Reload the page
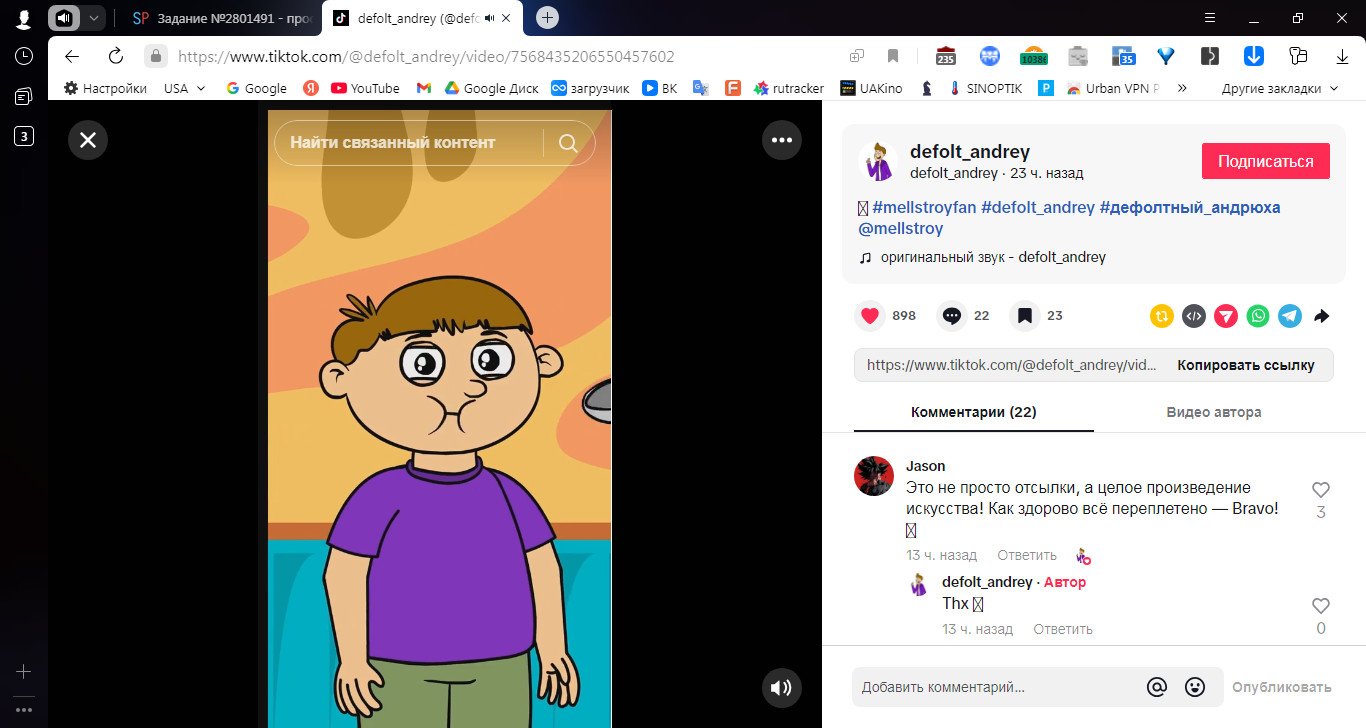 click(x=116, y=56)
